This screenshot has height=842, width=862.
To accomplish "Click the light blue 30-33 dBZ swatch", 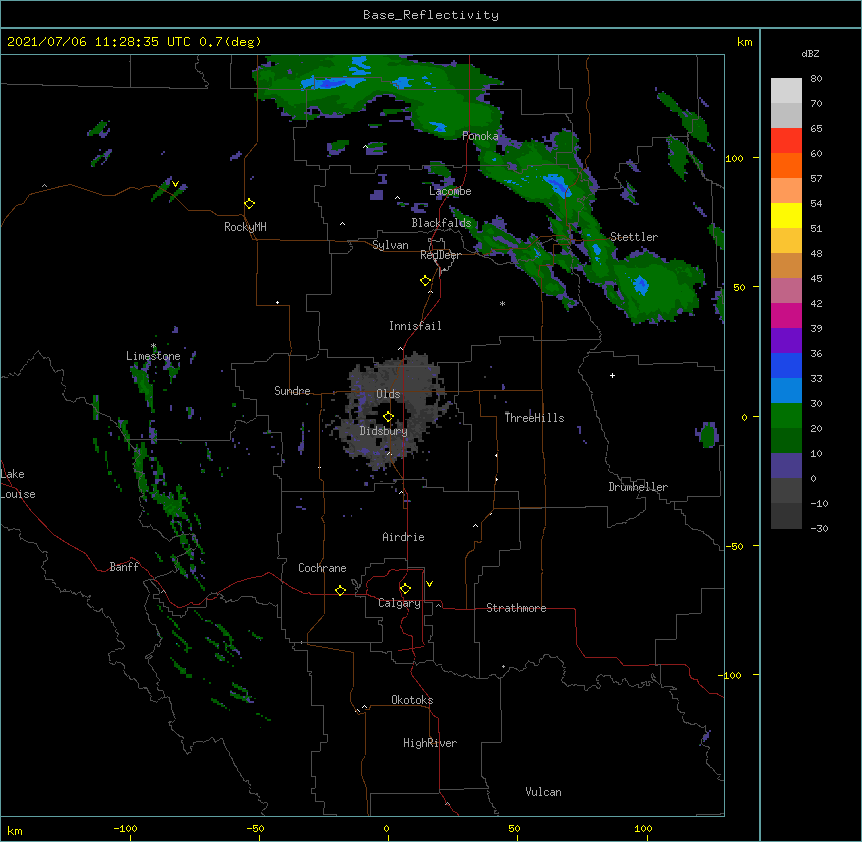I will pyautogui.click(x=786, y=390).
